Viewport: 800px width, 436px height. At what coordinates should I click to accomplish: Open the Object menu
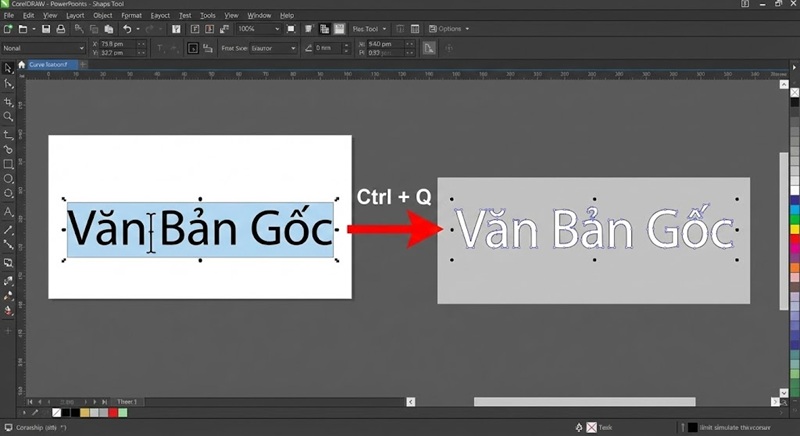point(103,15)
